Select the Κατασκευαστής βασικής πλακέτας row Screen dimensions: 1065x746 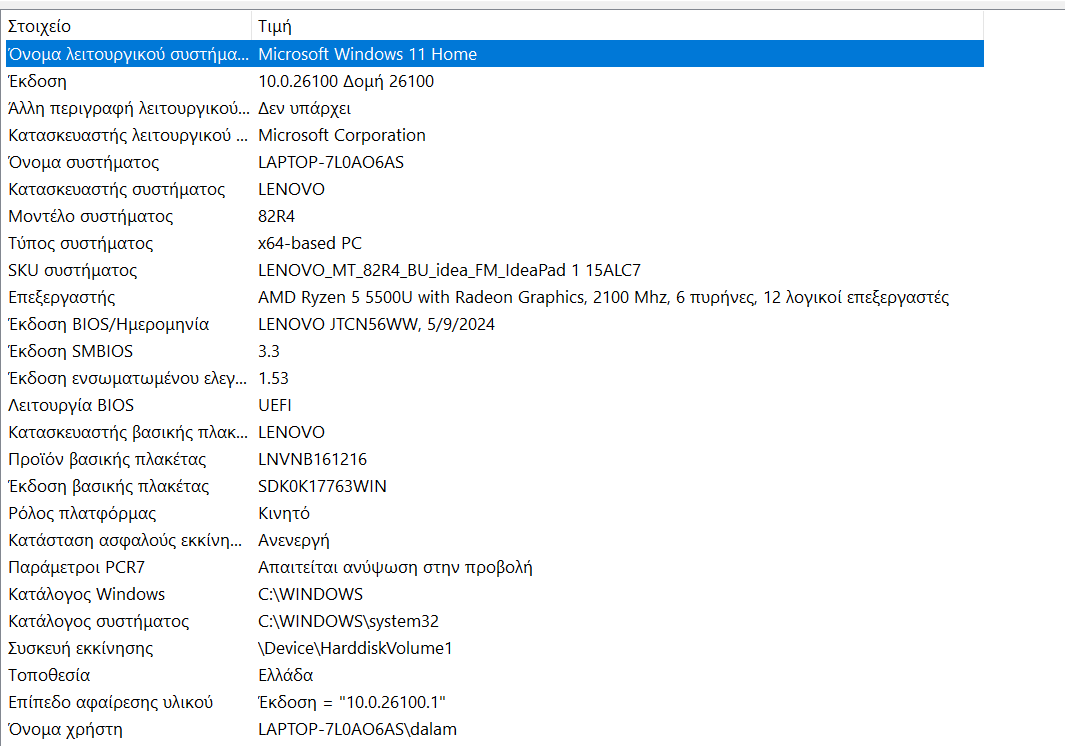click(494, 432)
